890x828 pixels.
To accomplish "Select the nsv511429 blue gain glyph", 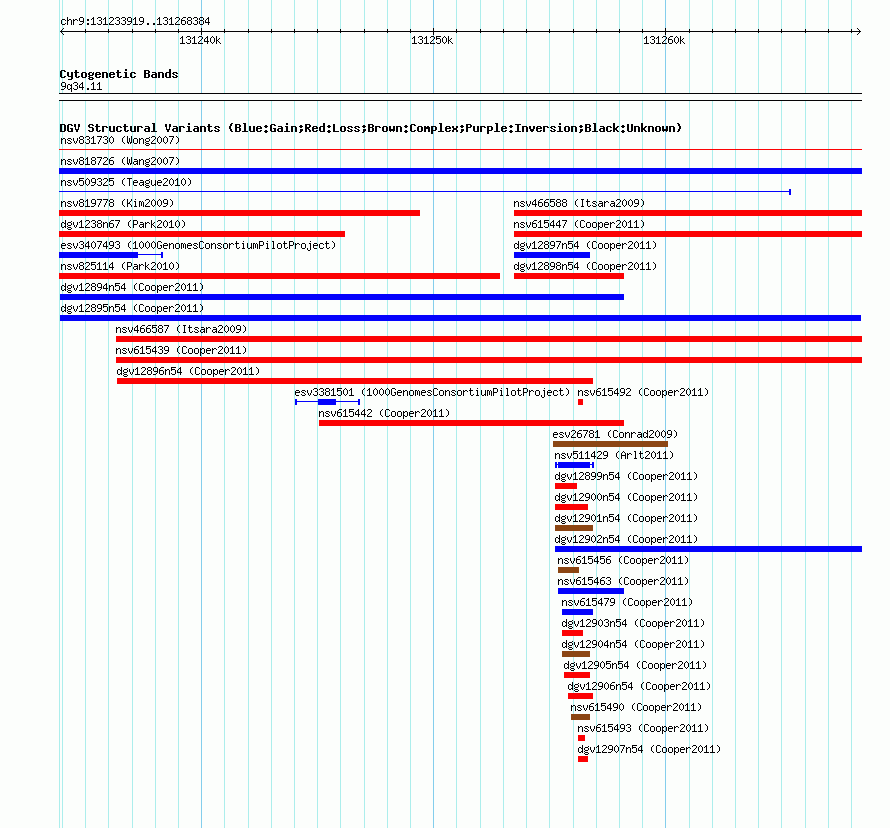I will (x=574, y=465).
